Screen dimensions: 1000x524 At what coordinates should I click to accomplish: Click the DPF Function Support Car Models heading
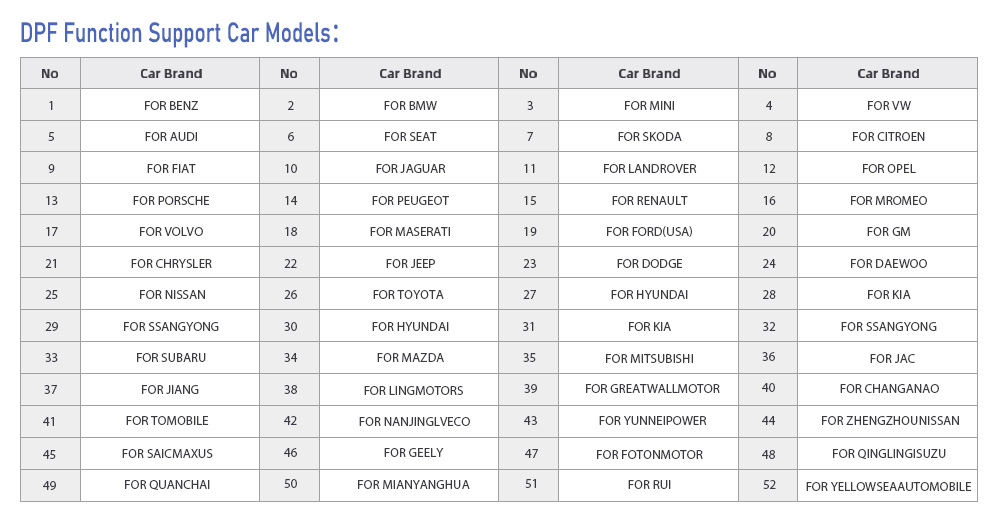point(179,33)
